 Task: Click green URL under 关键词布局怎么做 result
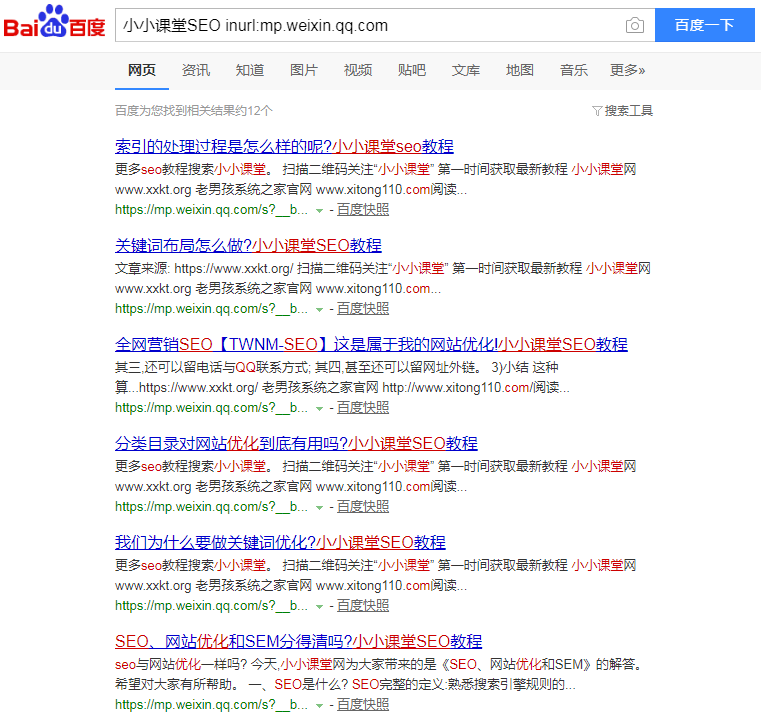pos(211,309)
